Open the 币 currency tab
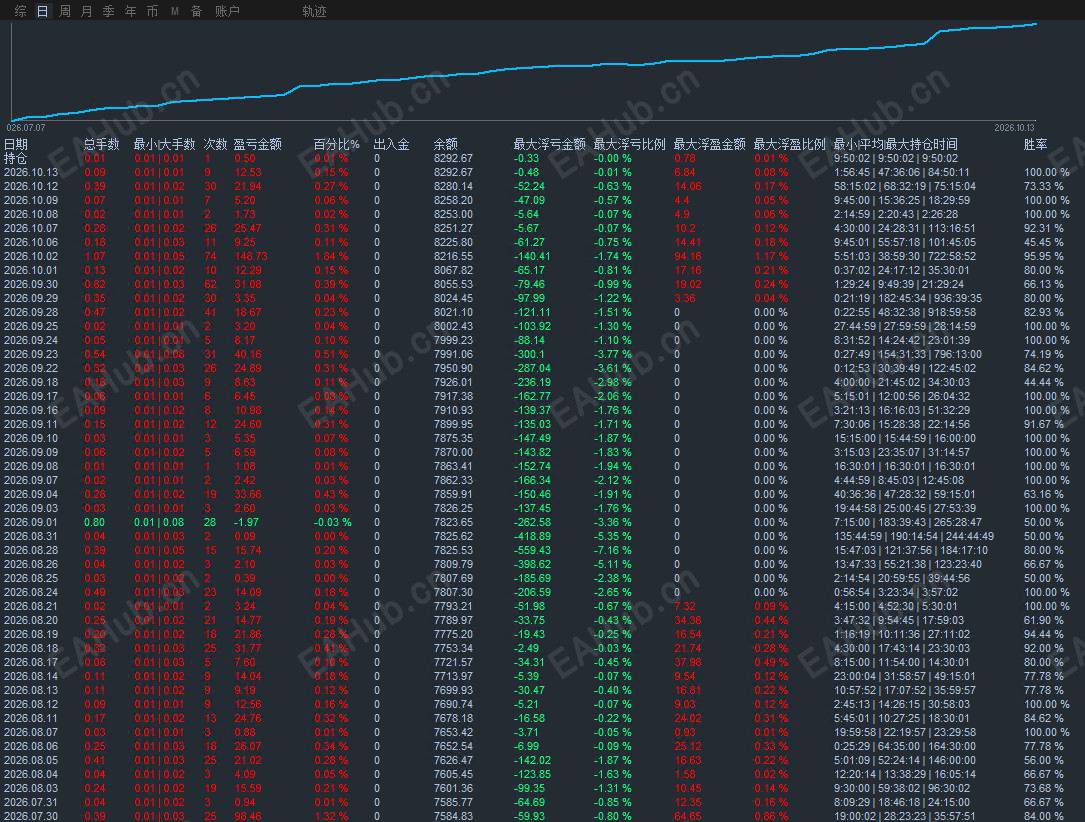Screen dimensions: 1085x822 (152, 11)
